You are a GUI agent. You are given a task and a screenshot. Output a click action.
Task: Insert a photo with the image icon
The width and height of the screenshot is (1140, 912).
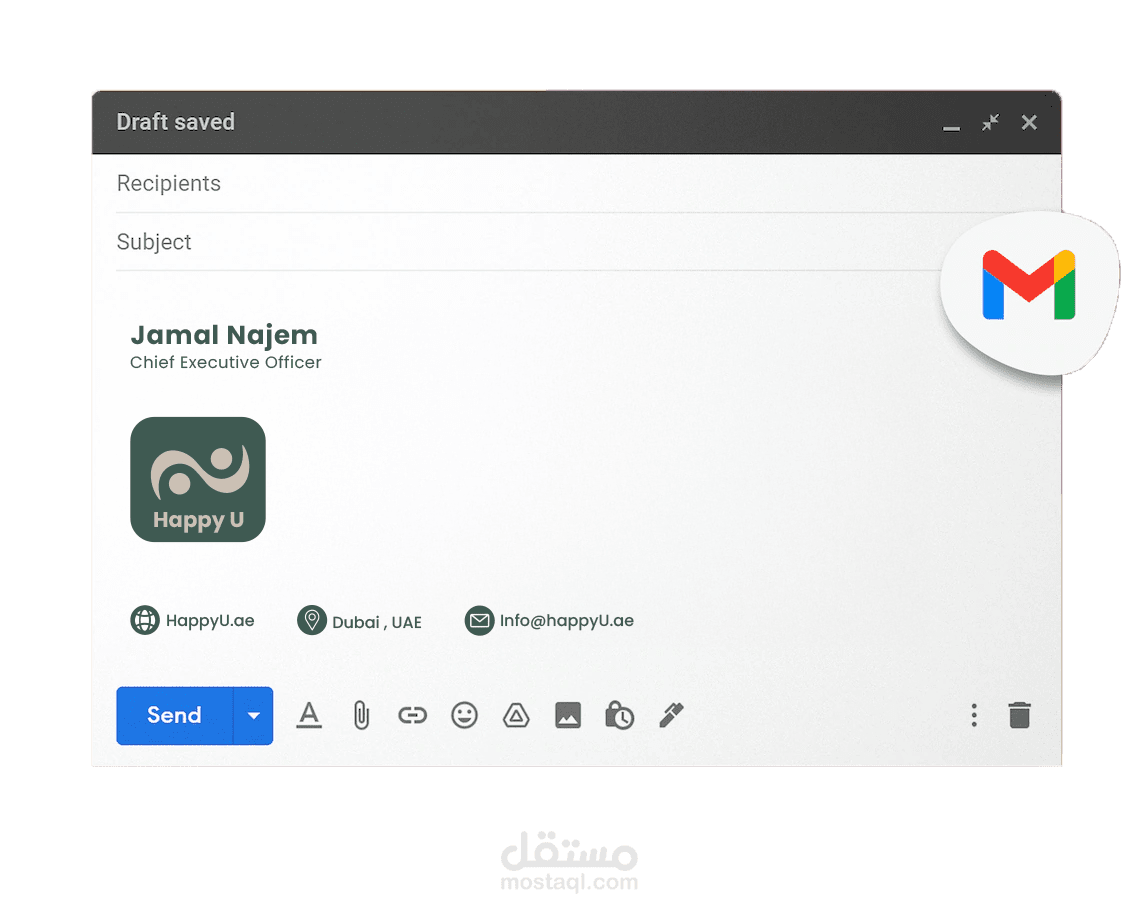pyautogui.click(x=568, y=716)
